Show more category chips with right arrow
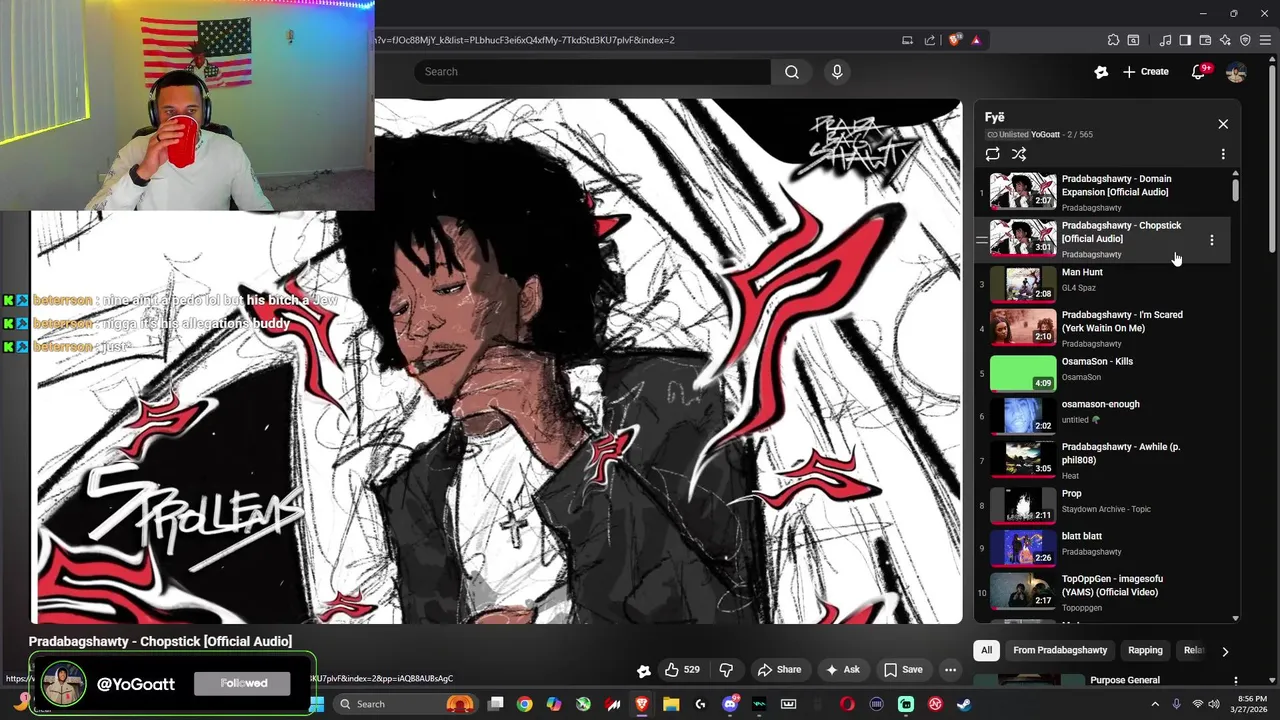This screenshot has height=720, width=1280. pos(1225,651)
